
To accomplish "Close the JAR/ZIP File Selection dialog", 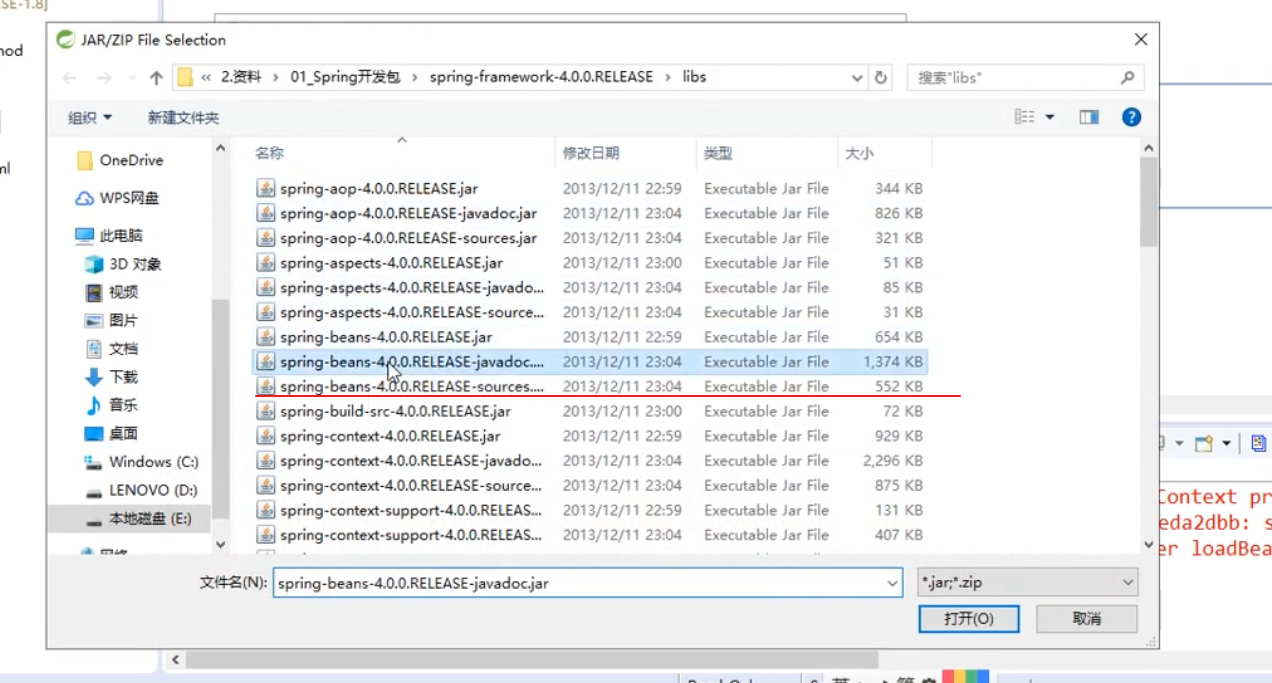I will (1141, 40).
